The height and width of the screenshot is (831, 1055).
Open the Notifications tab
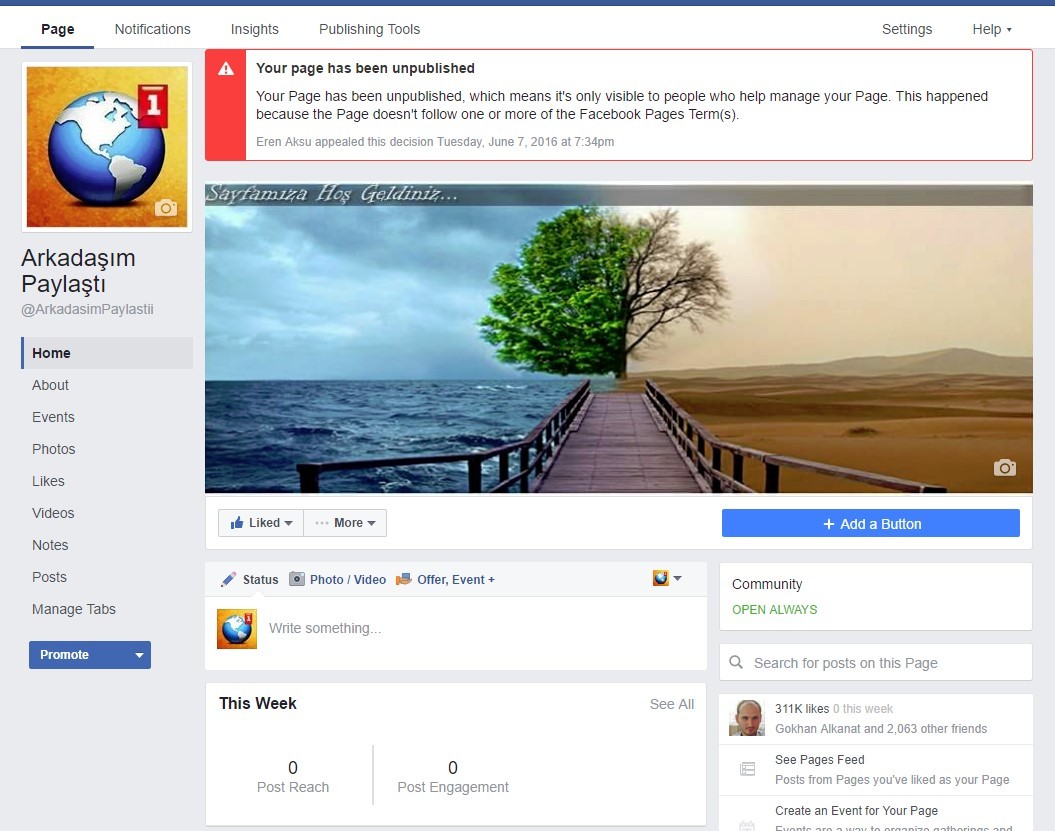tap(153, 29)
